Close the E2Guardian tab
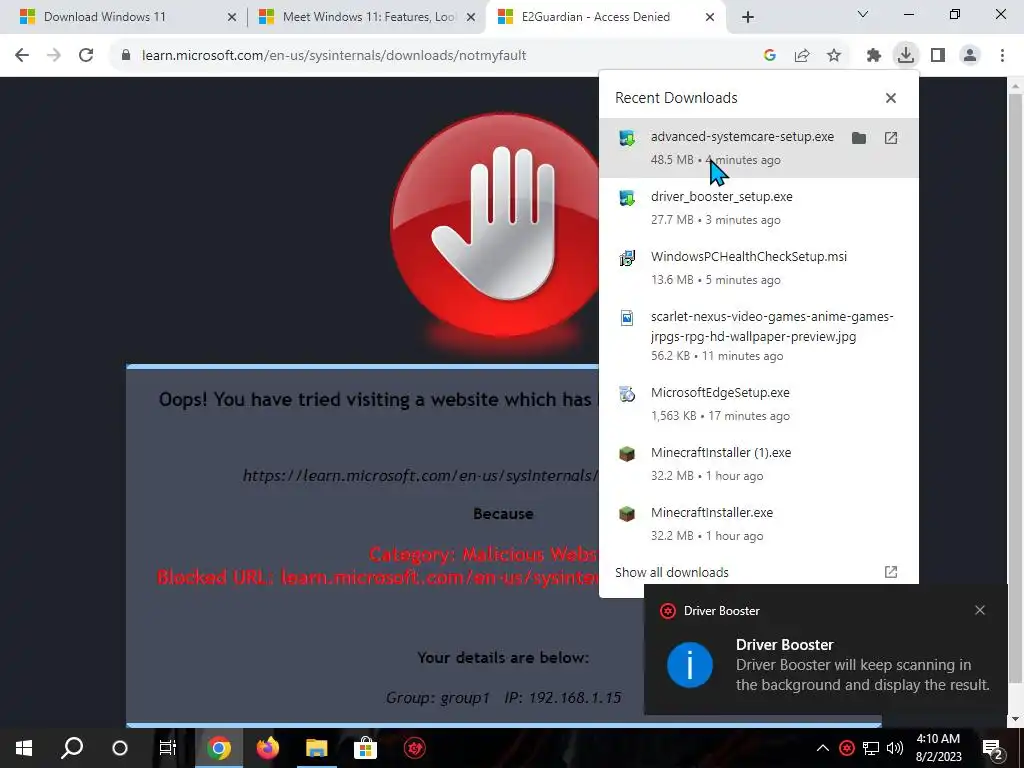 (710, 18)
